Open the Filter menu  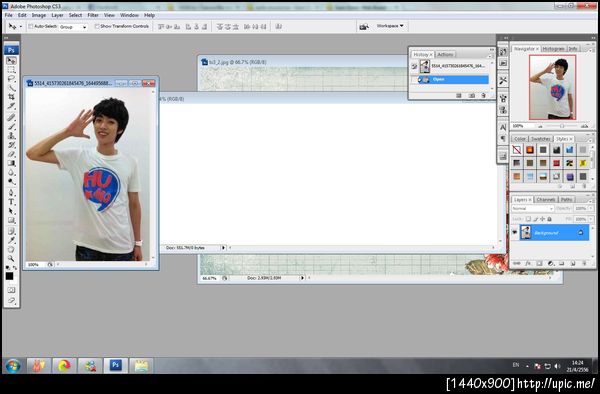pyautogui.click(x=93, y=15)
